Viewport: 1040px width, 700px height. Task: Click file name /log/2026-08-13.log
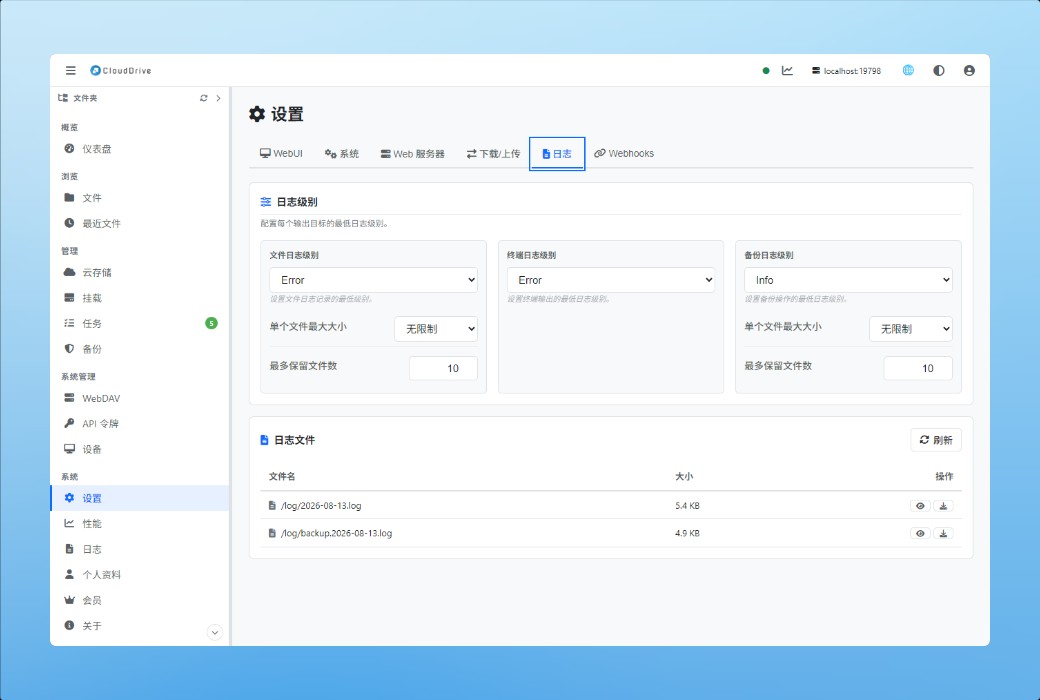321,506
